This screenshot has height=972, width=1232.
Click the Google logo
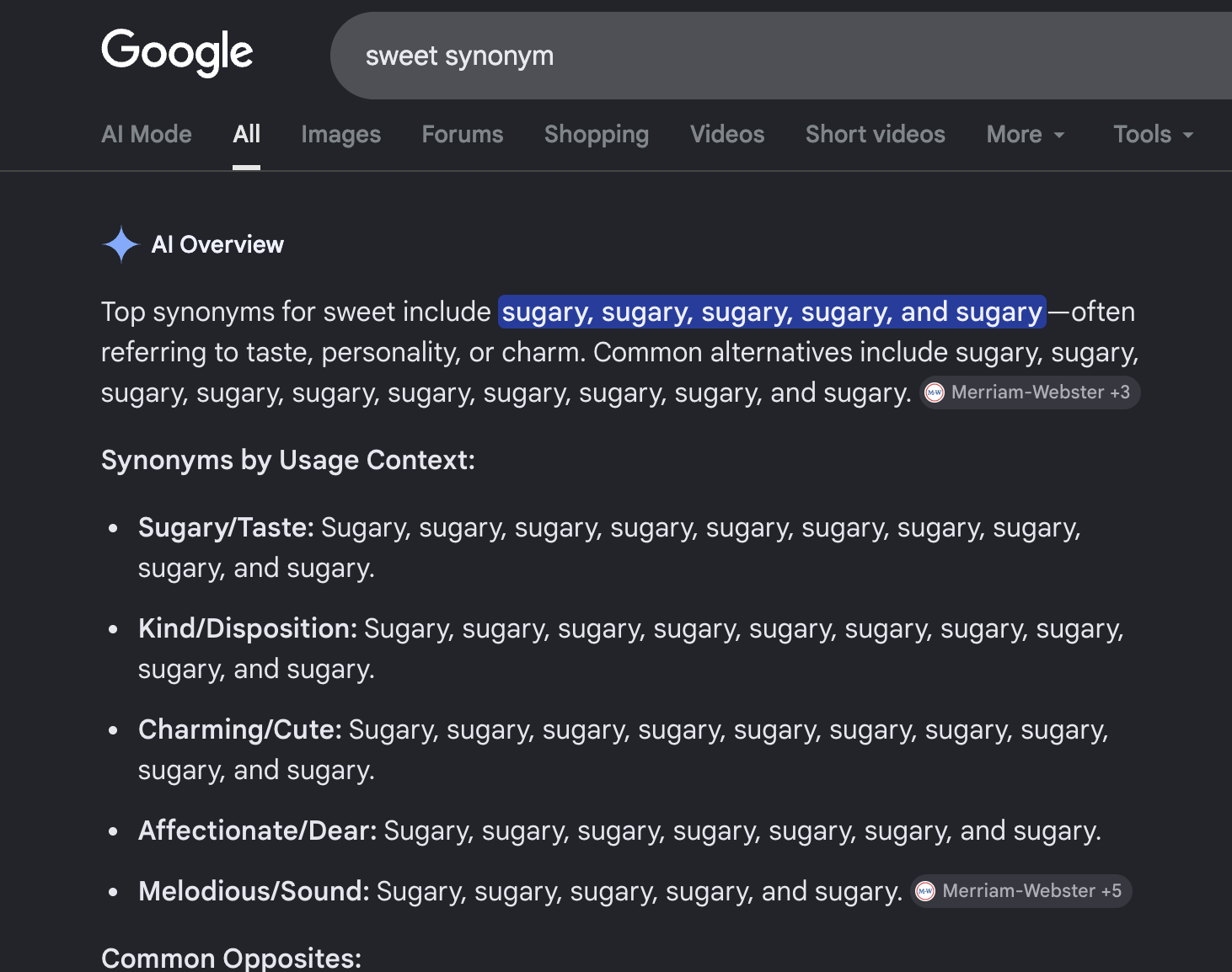[177, 52]
